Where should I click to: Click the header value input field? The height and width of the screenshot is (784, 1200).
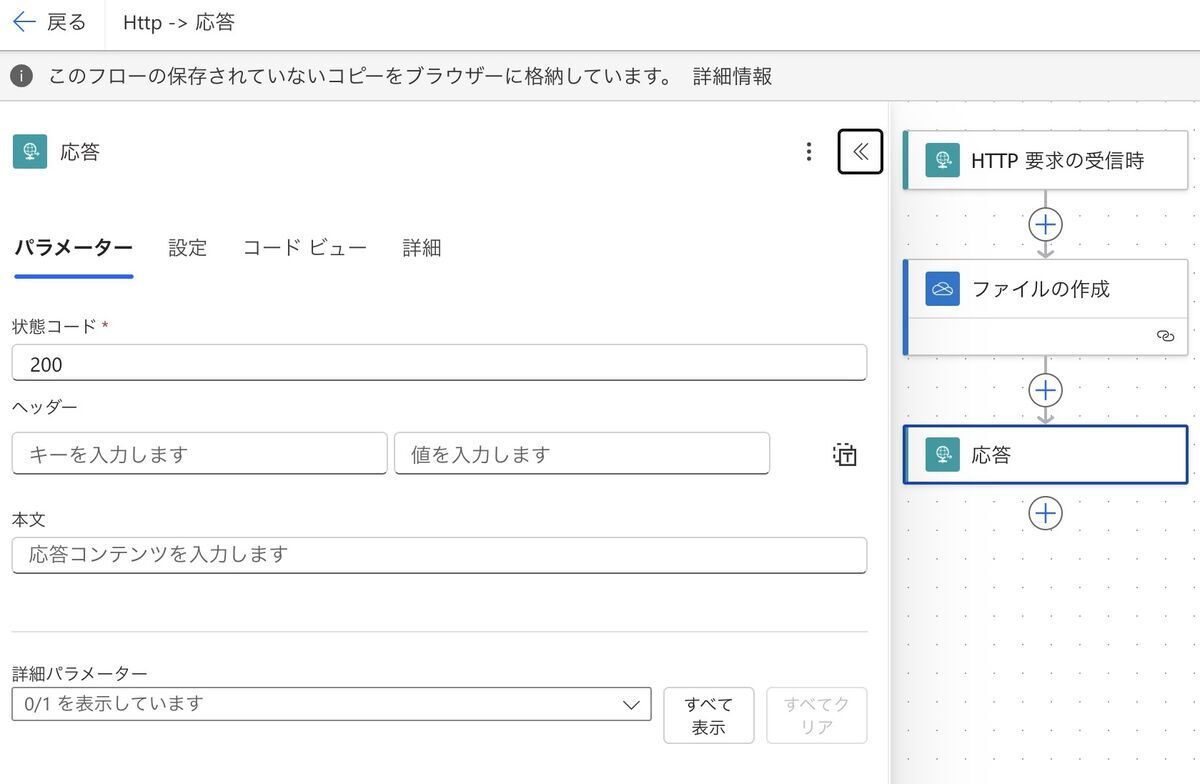tap(582, 454)
